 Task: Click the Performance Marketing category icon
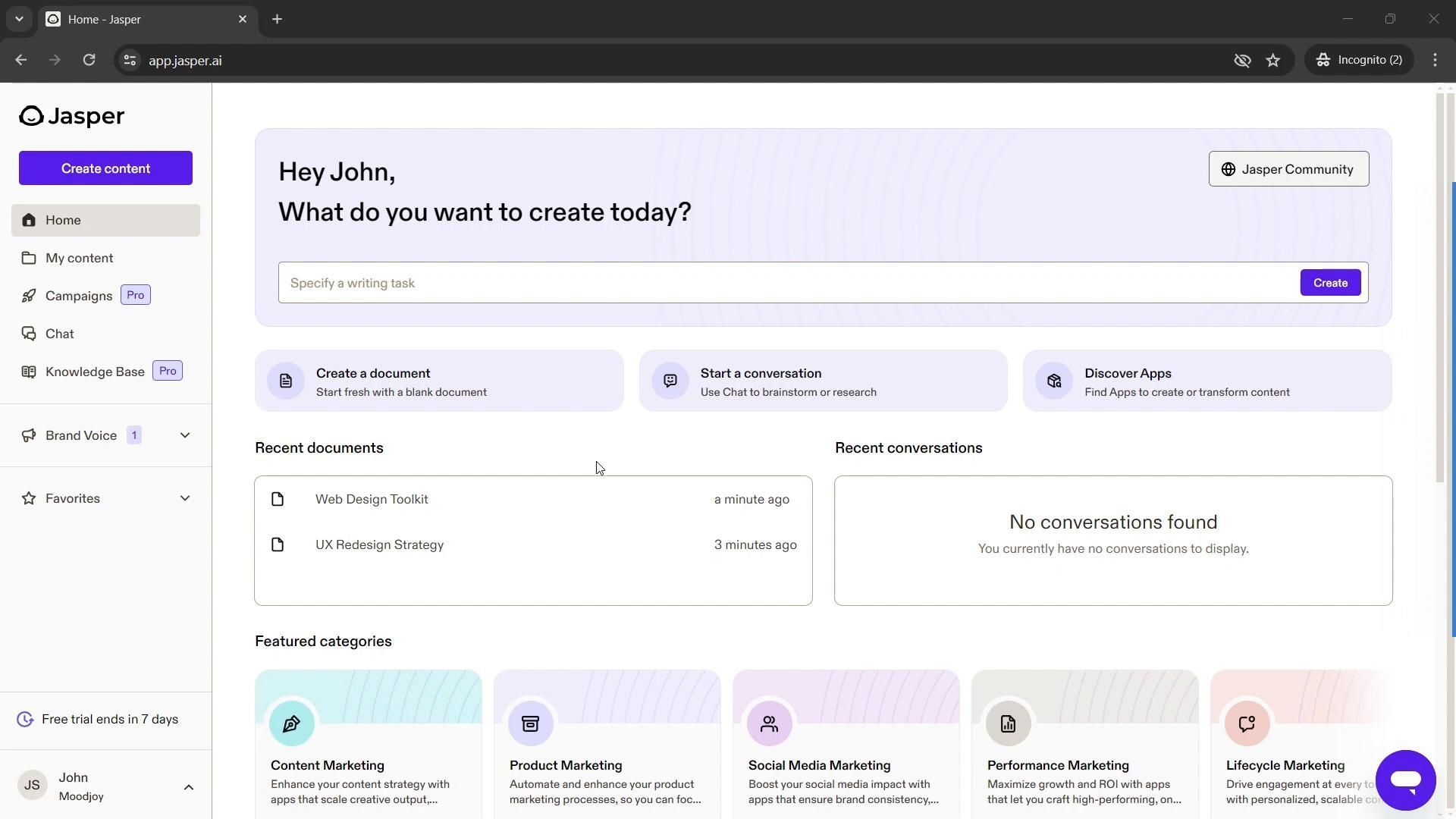pyautogui.click(x=1008, y=723)
